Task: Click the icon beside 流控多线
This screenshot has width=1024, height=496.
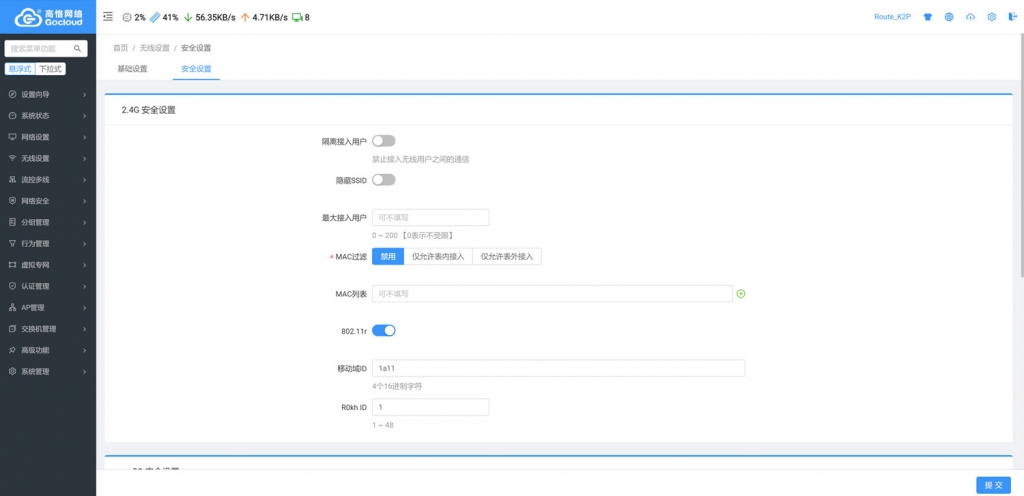Action: point(12,179)
